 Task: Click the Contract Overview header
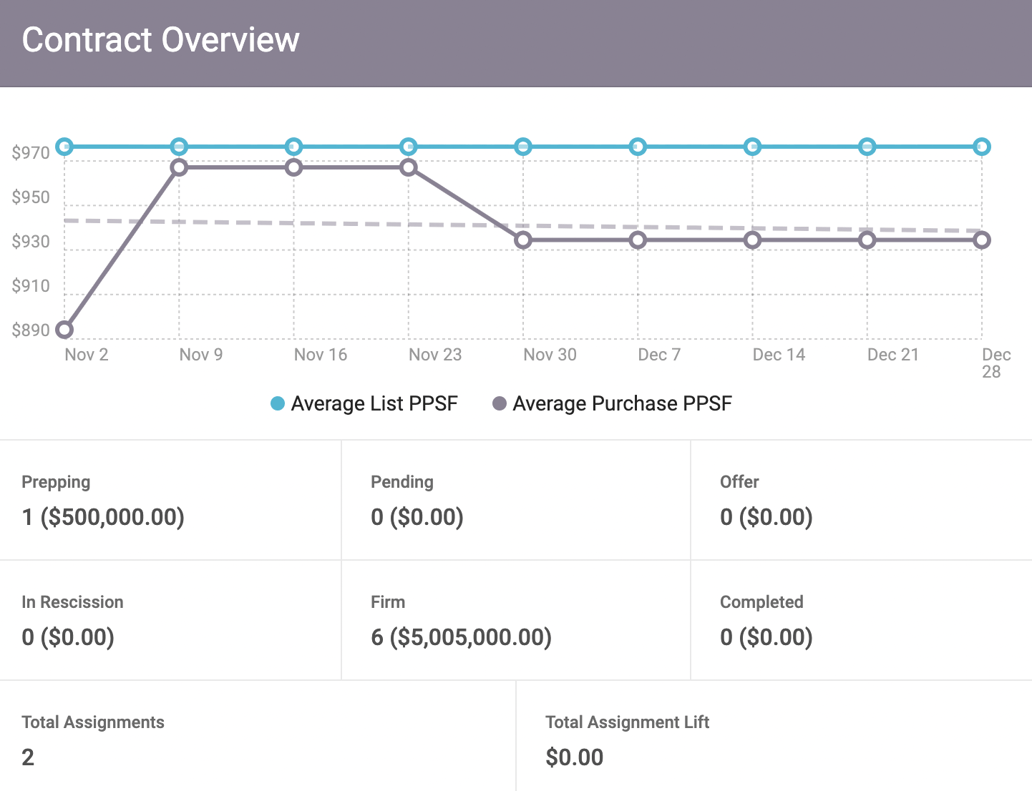pos(161,40)
